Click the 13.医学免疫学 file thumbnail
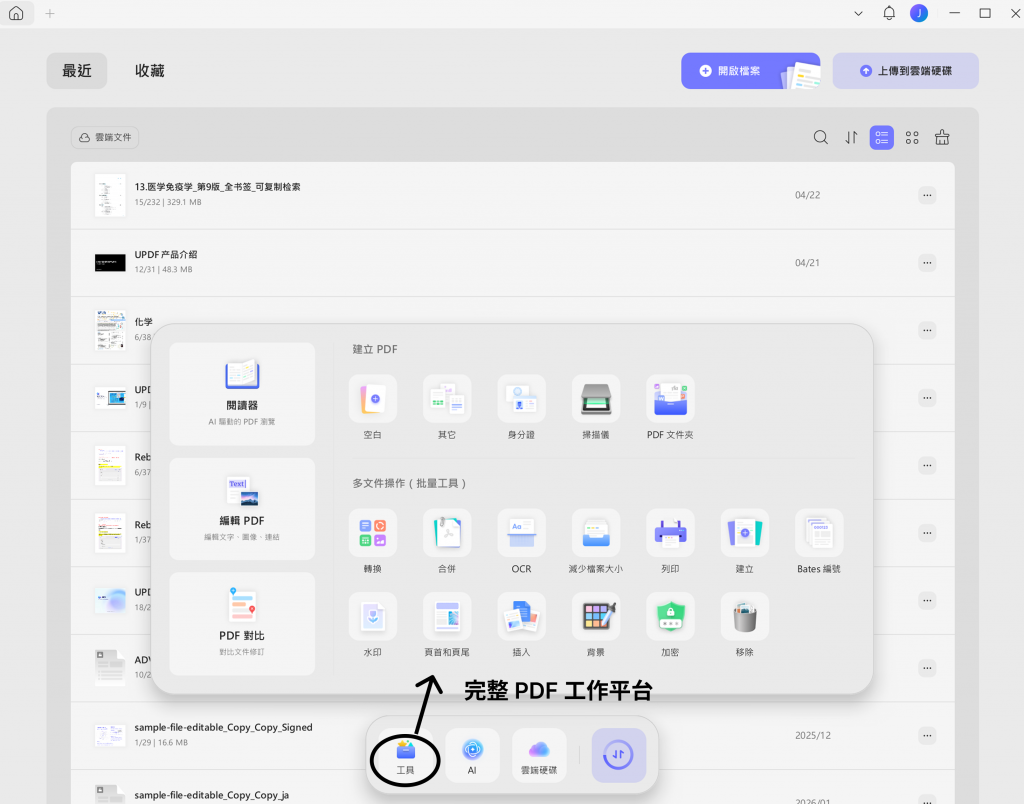Image resolution: width=1024 pixels, height=804 pixels. click(110, 195)
